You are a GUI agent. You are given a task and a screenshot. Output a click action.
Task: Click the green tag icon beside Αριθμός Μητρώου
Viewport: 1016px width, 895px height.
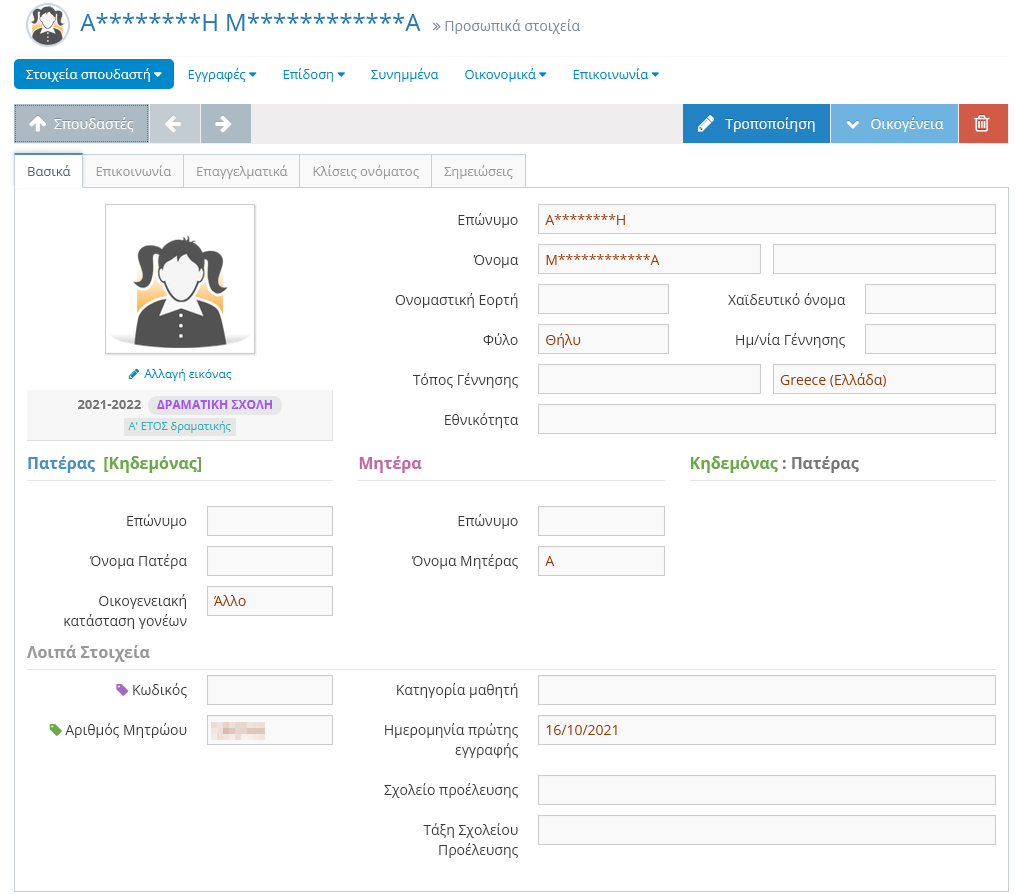(56, 730)
